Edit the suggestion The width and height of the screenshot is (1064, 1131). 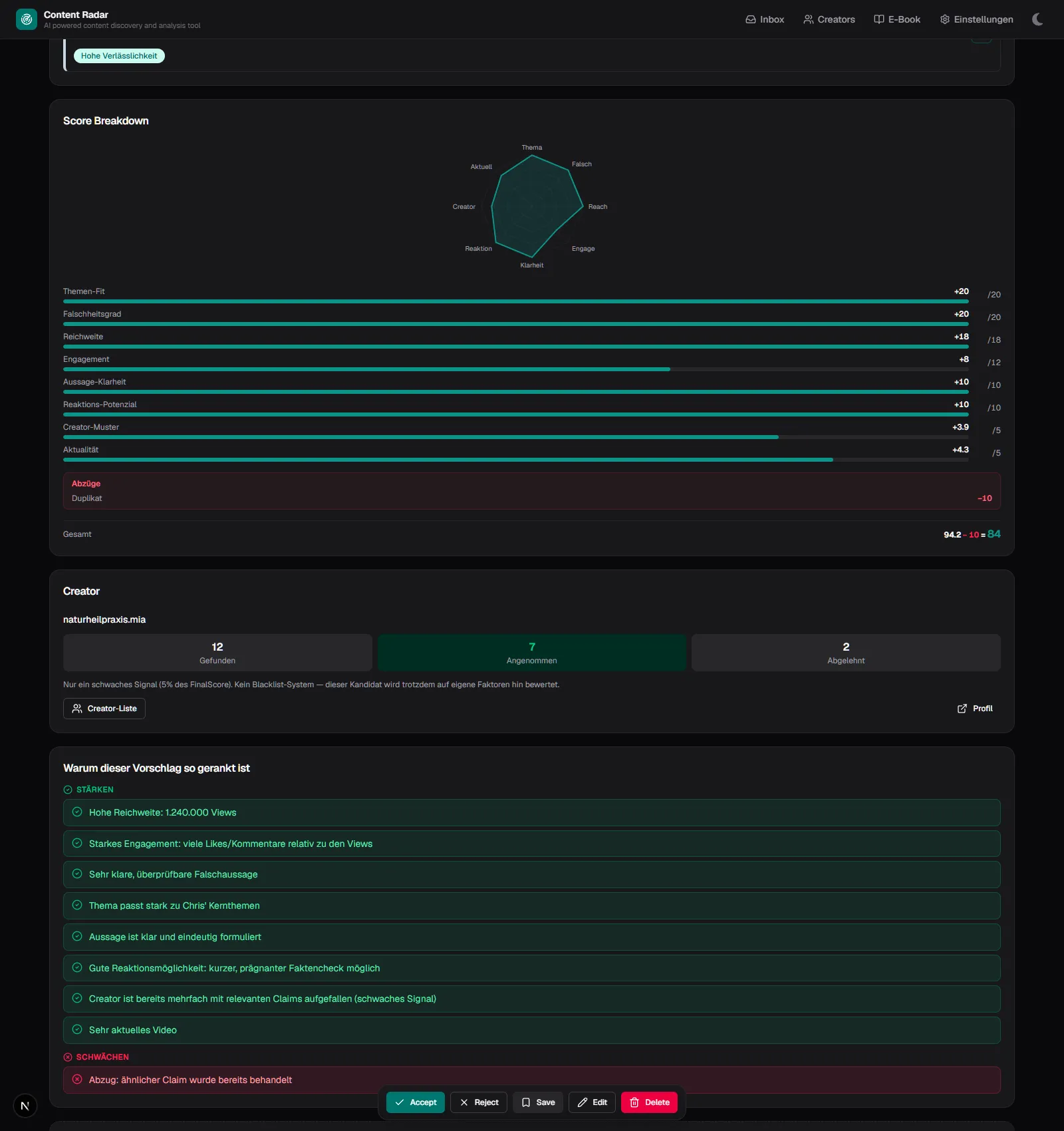[592, 1102]
